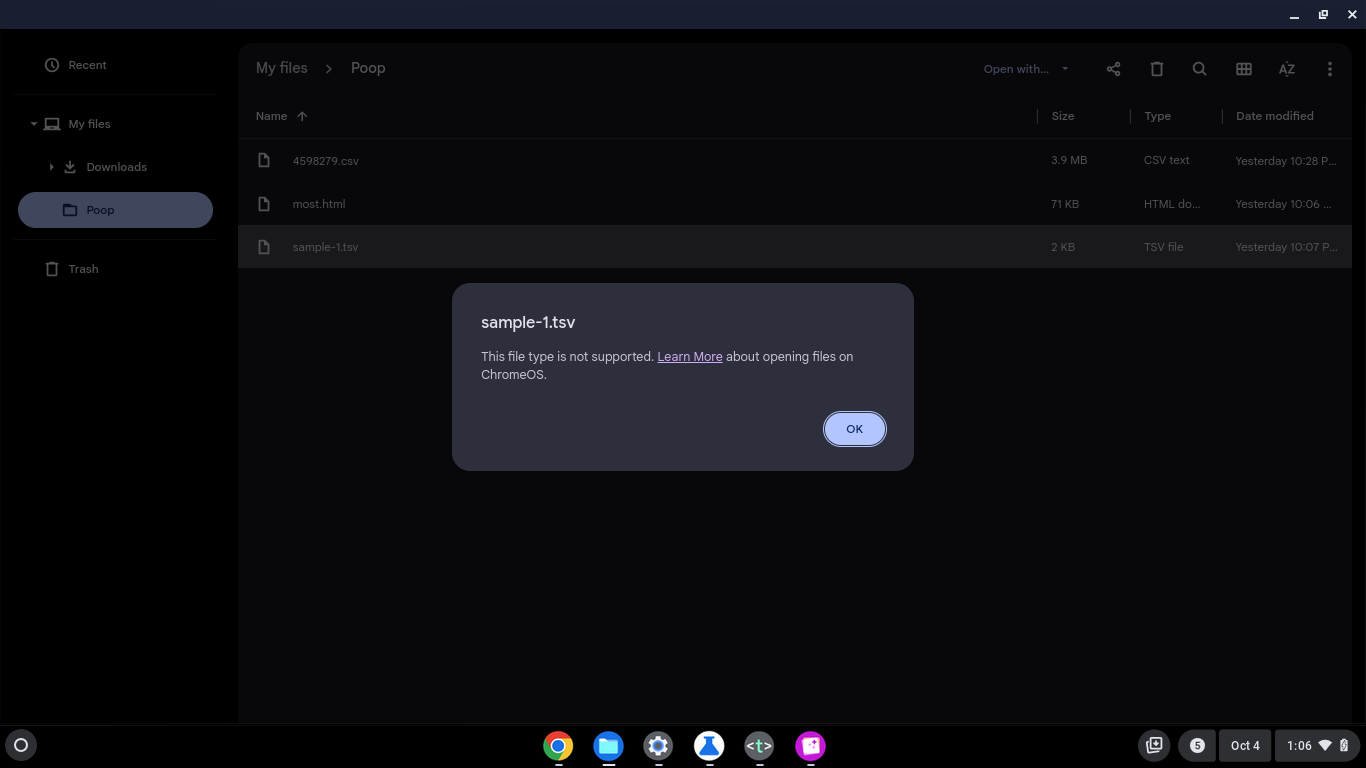Open Trash in the sidebar
Viewport: 1366px width, 768px height.
click(x=83, y=269)
